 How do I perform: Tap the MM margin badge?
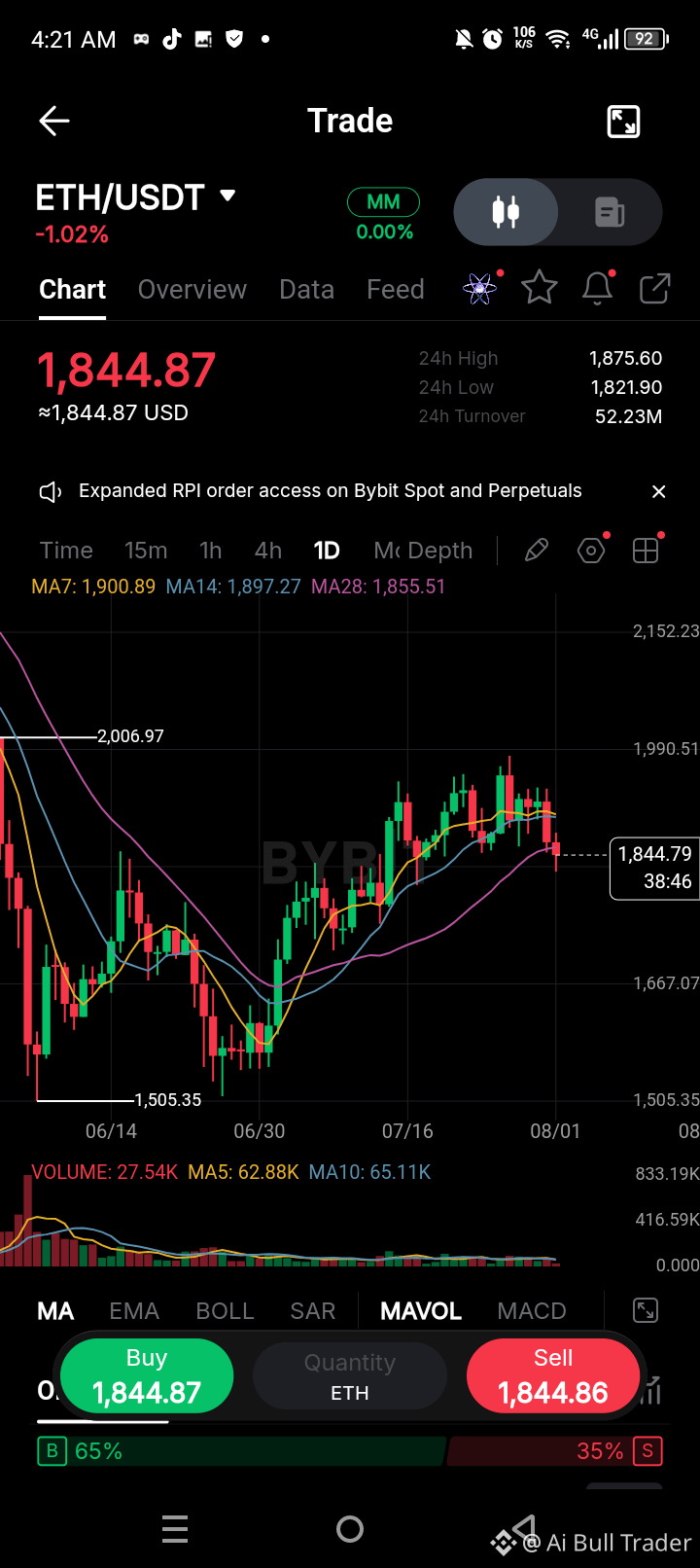pos(384,201)
